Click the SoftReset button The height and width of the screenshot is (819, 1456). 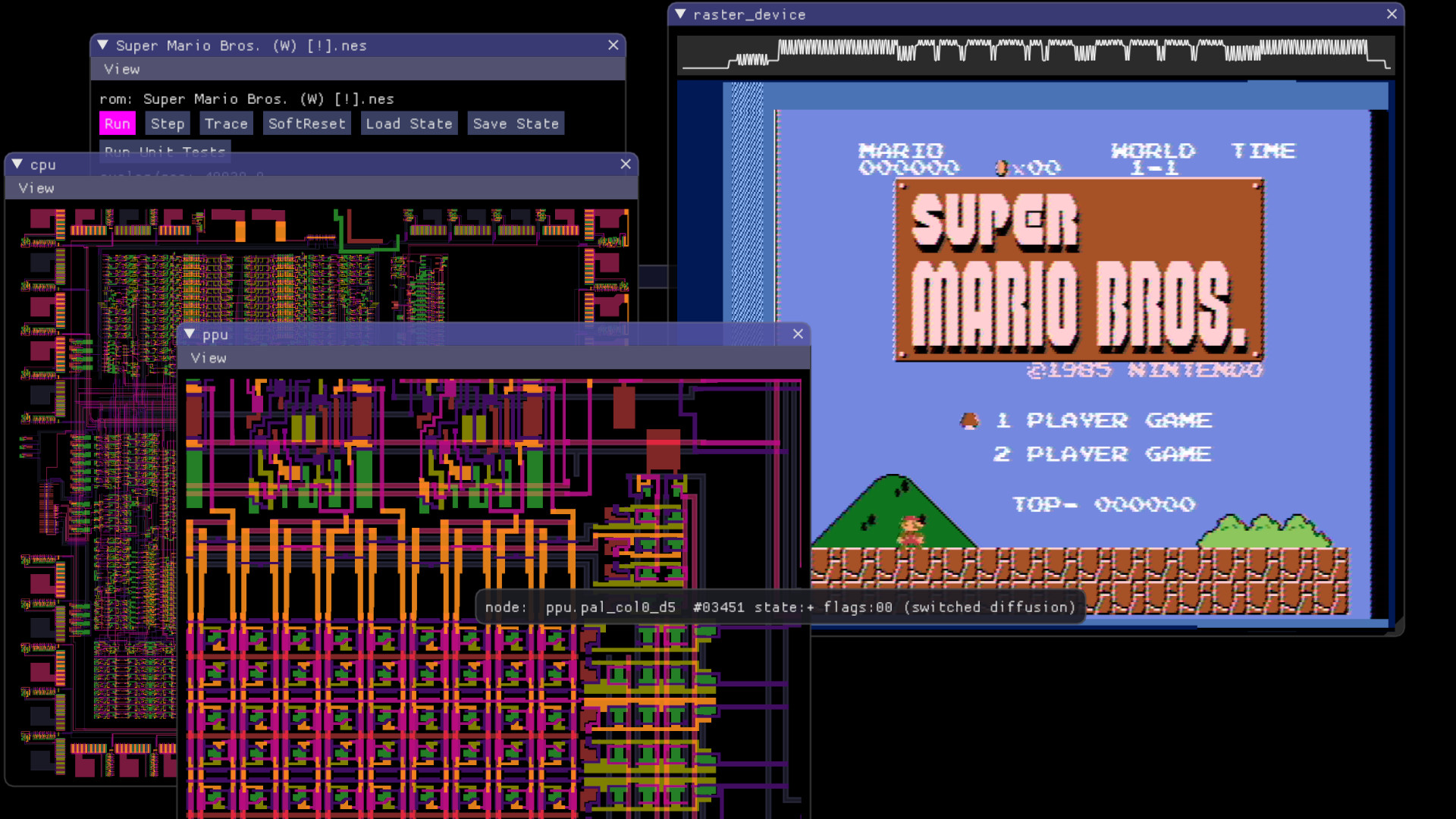click(x=307, y=124)
